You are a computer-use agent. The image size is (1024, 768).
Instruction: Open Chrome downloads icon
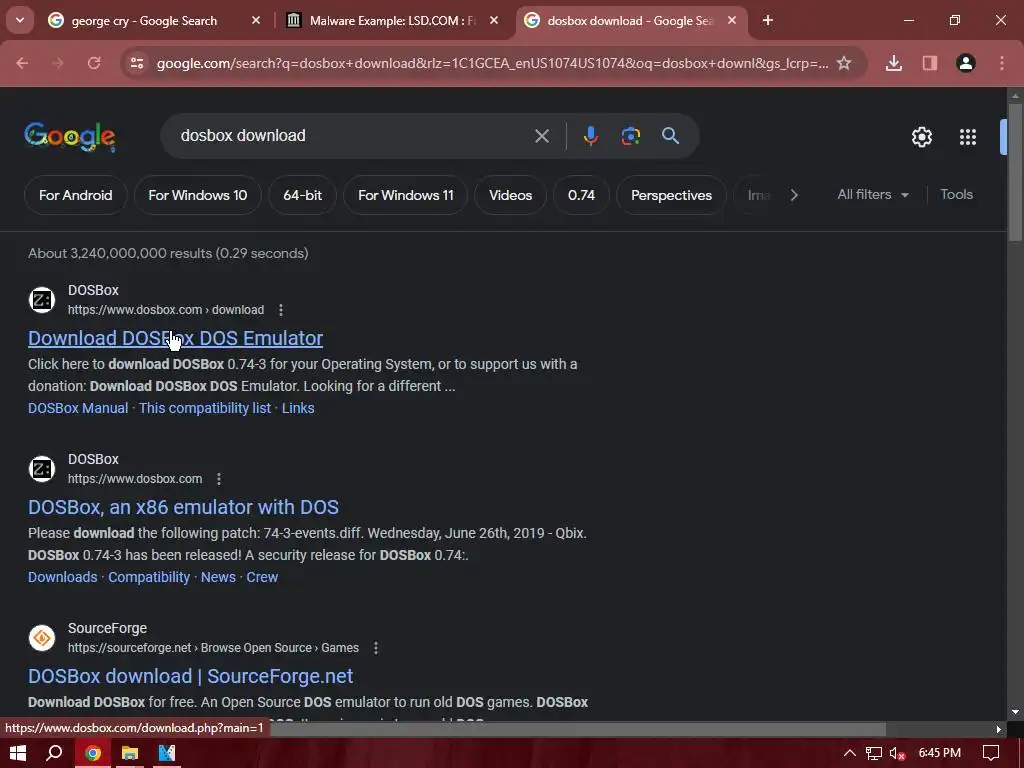[894, 63]
